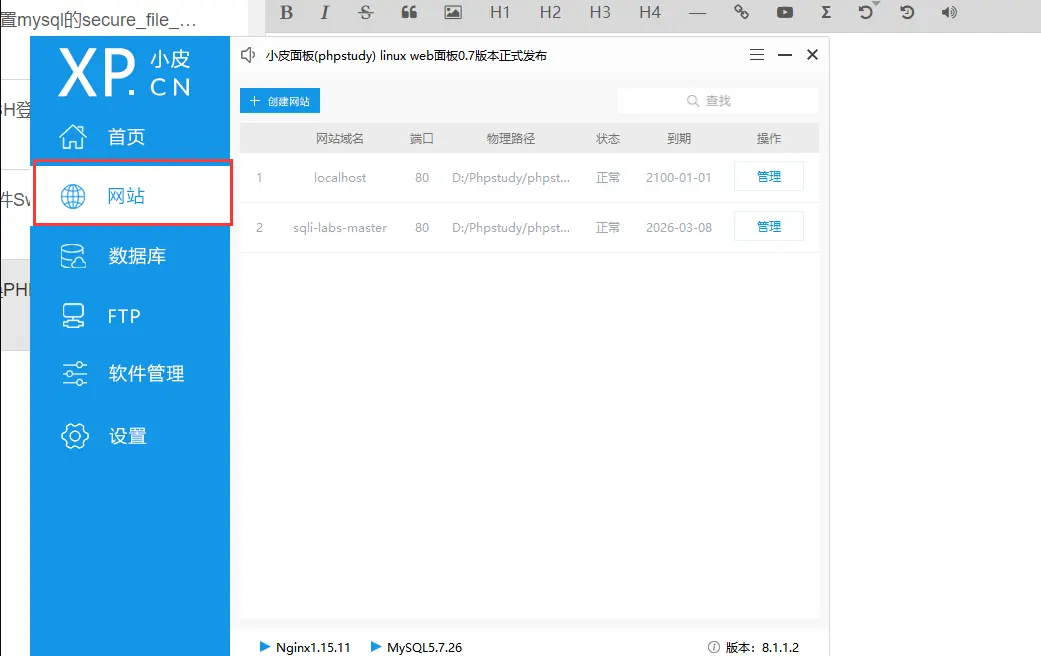The width and height of the screenshot is (1041, 656).
Task: Click sqli-labs-master domain cell
Action: (340, 228)
